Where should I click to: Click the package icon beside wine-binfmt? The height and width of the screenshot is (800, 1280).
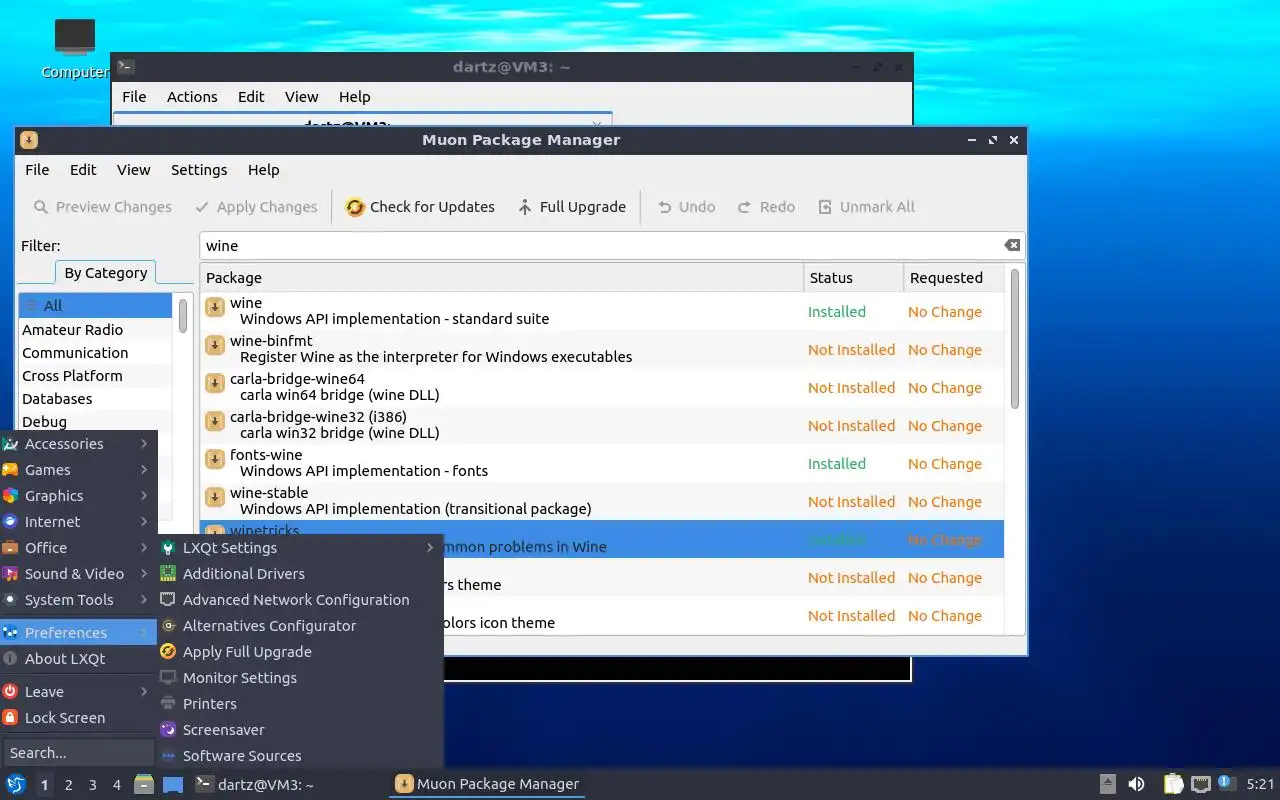click(x=214, y=345)
